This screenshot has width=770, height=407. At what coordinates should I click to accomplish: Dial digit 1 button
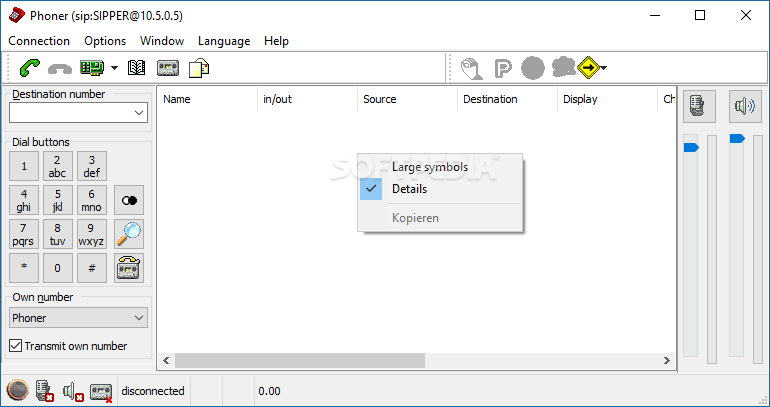click(24, 166)
